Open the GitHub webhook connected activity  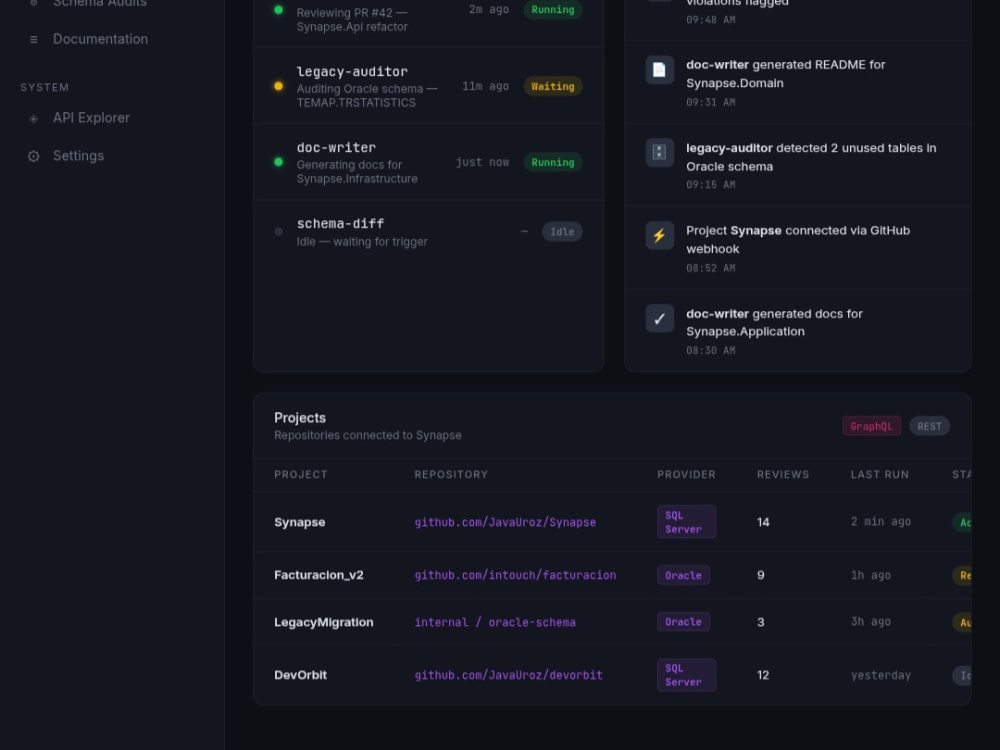(798, 248)
